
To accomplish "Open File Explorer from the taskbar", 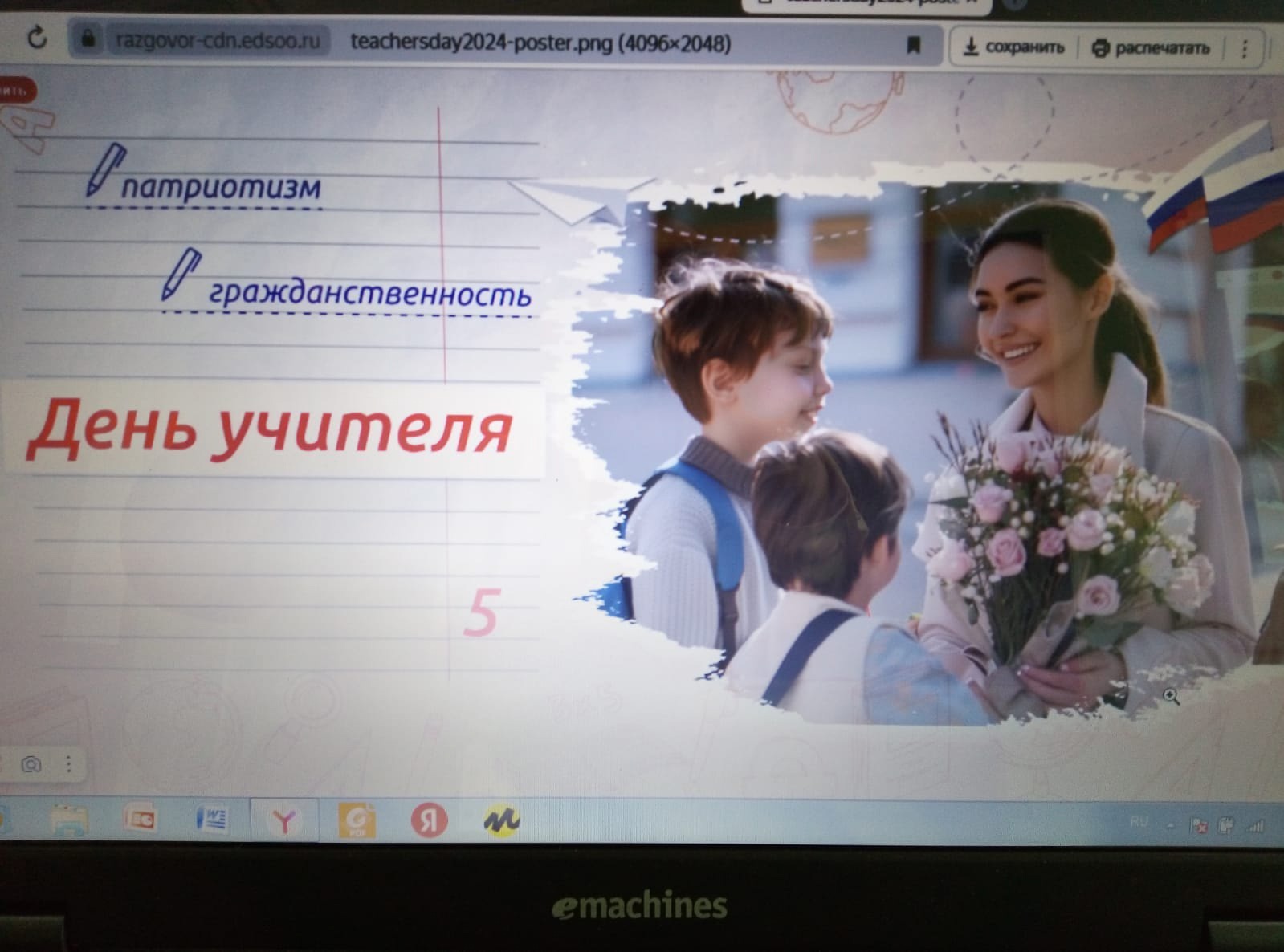I will pos(69,820).
